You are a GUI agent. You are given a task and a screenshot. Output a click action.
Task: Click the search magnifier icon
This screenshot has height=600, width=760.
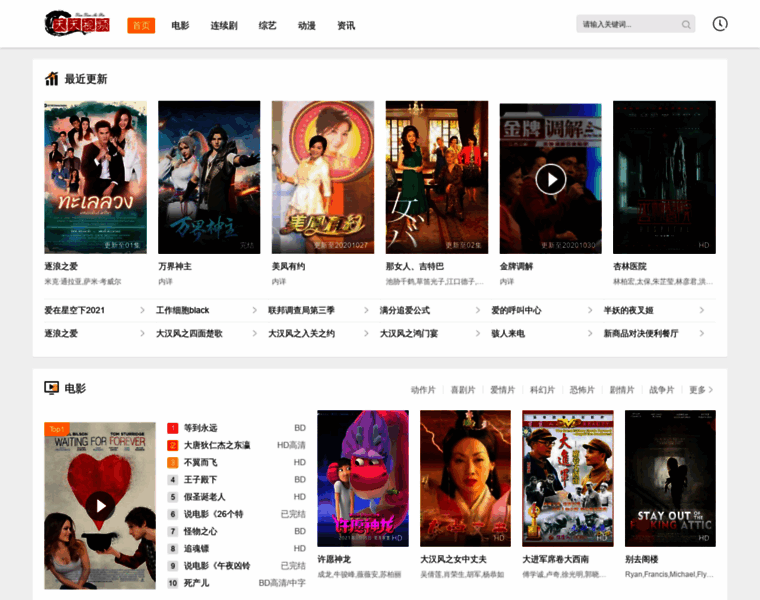click(x=686, y=24)
